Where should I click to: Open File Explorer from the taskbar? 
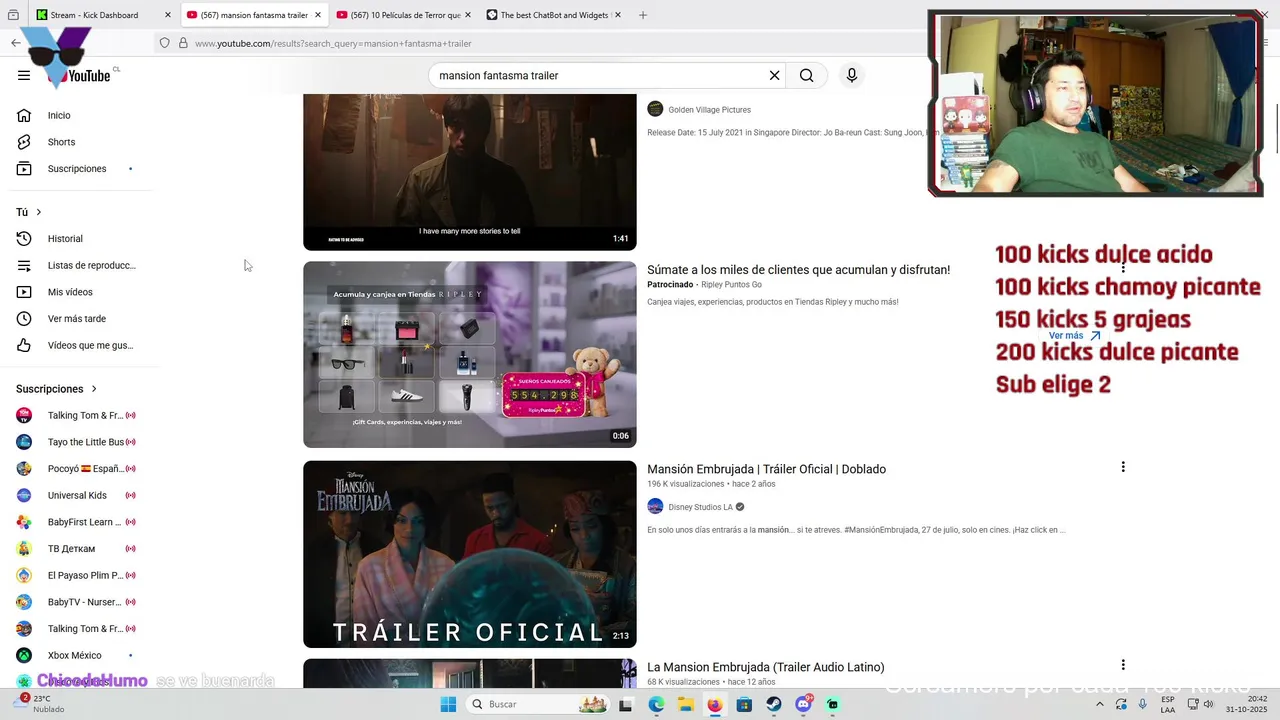pos(685,704)
